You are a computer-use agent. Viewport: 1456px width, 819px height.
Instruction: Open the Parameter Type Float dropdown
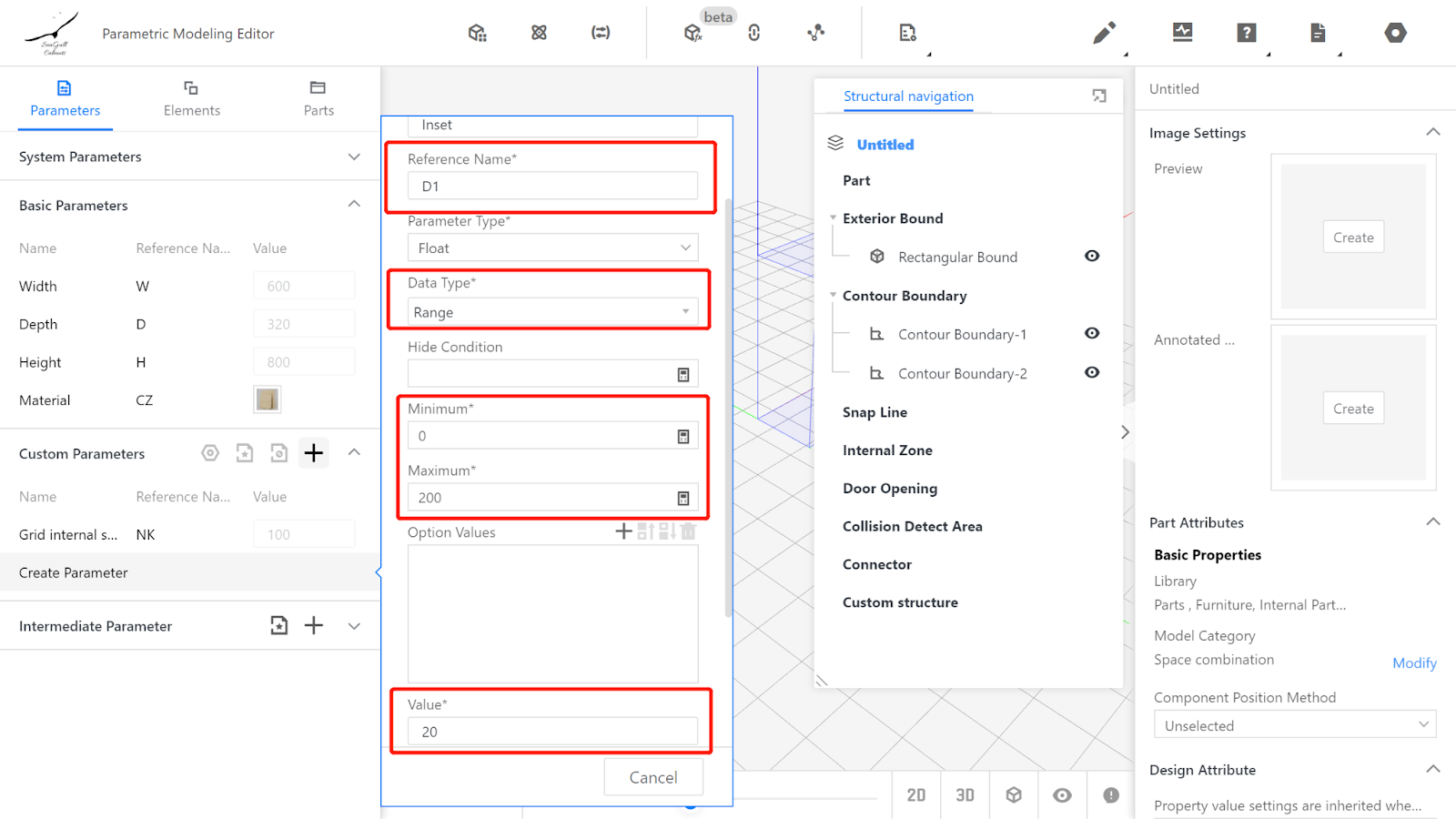tap(552, 248)
